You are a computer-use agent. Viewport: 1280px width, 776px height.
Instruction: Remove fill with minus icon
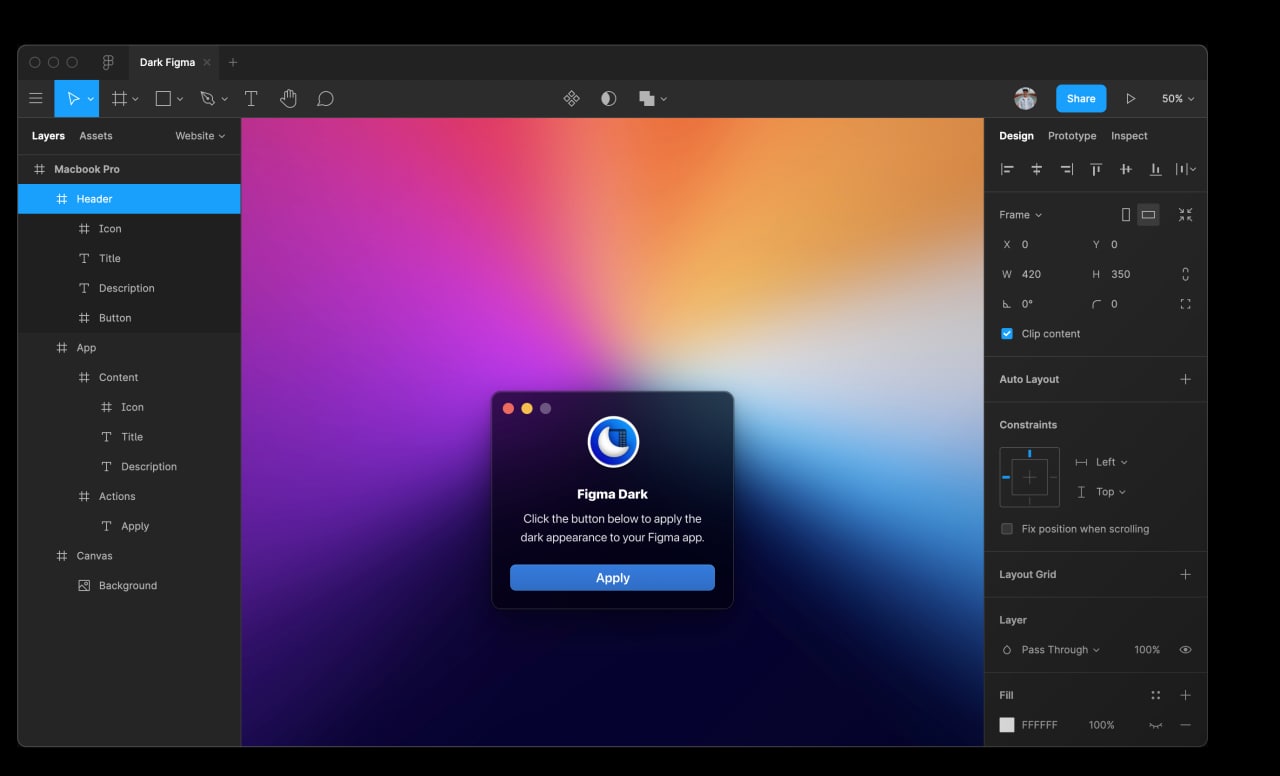[x=1185, y=725]
